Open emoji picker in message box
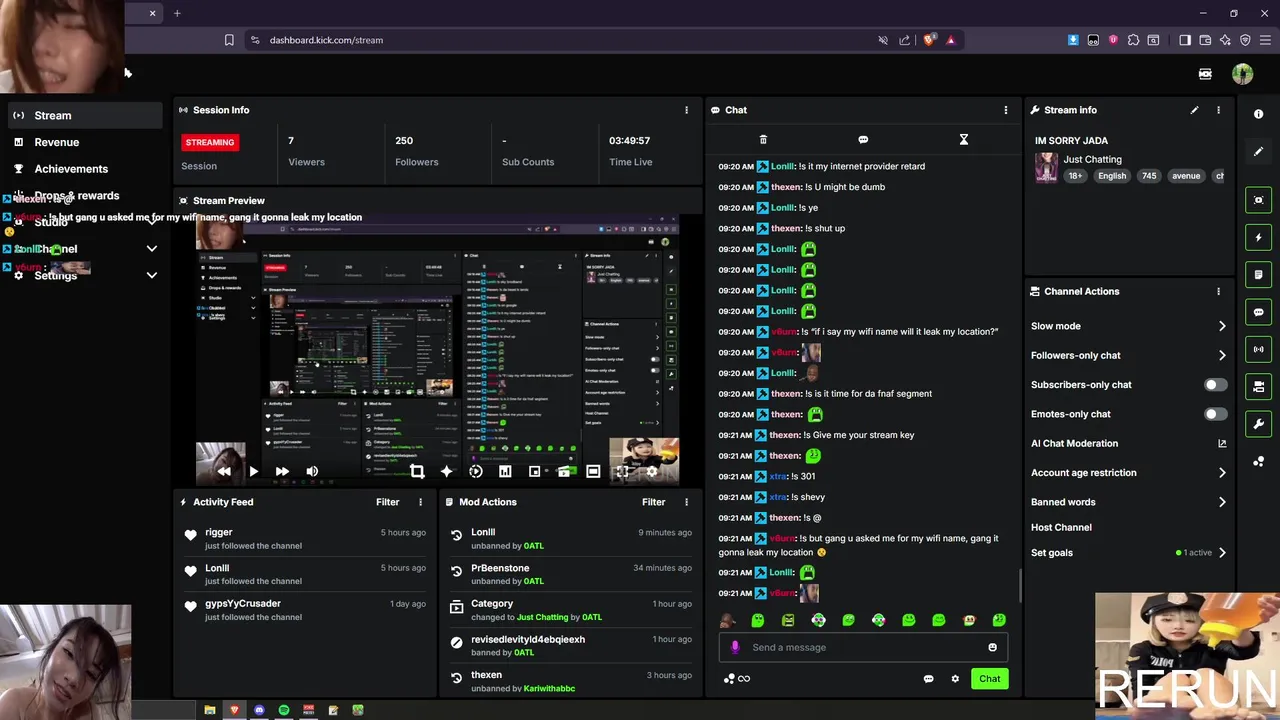The image size is (1280, 720). [992, 647]
